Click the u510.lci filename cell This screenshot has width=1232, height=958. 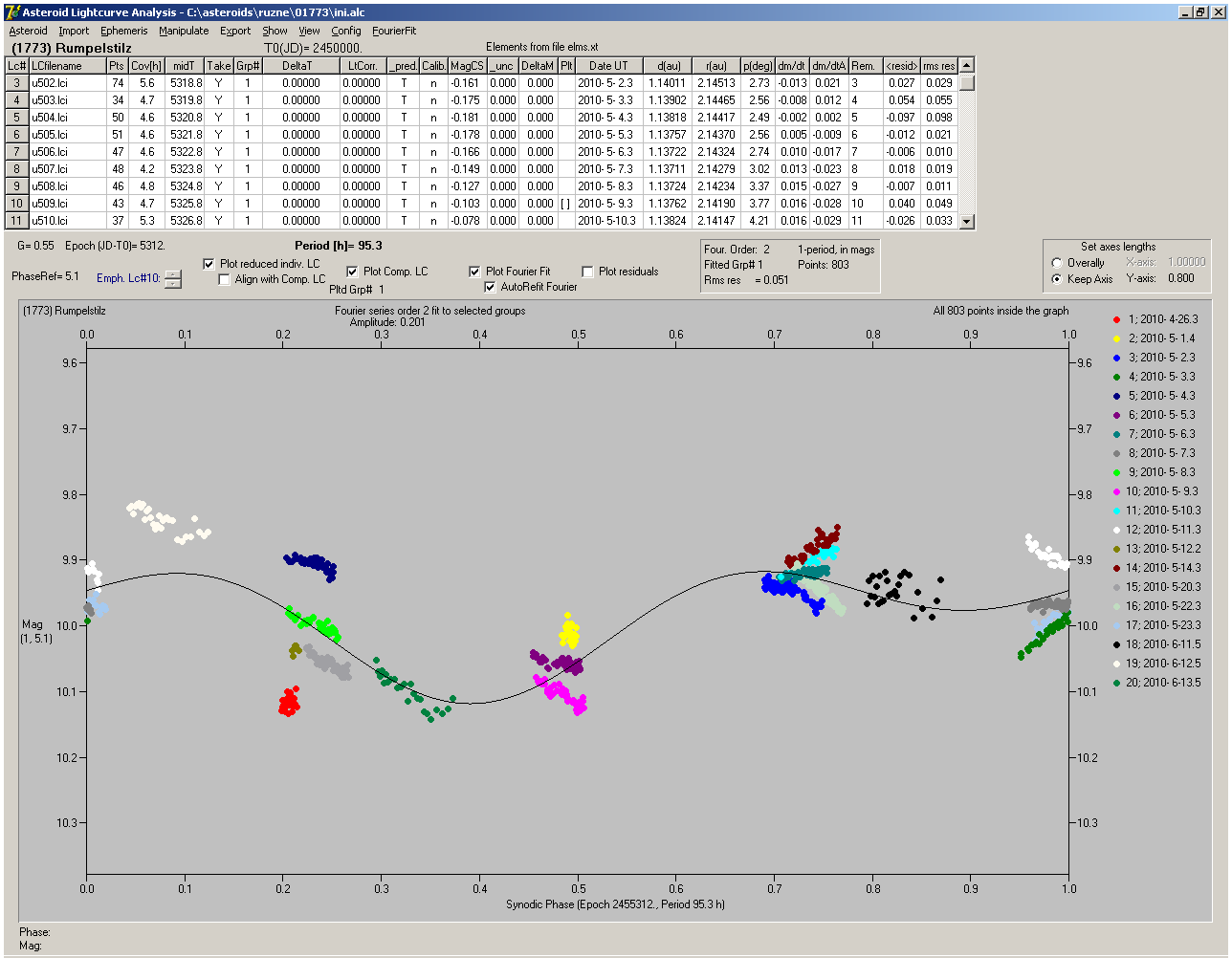pyautogui.click(x=67, y=221)
